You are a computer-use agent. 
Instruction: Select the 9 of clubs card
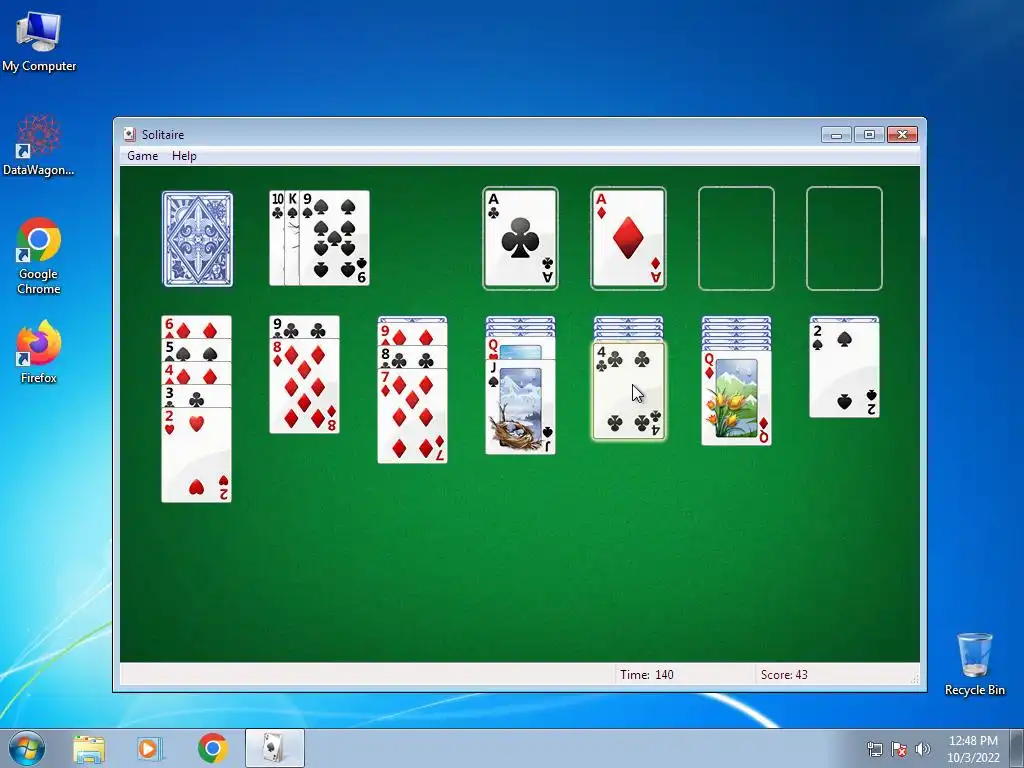[304, 327]
